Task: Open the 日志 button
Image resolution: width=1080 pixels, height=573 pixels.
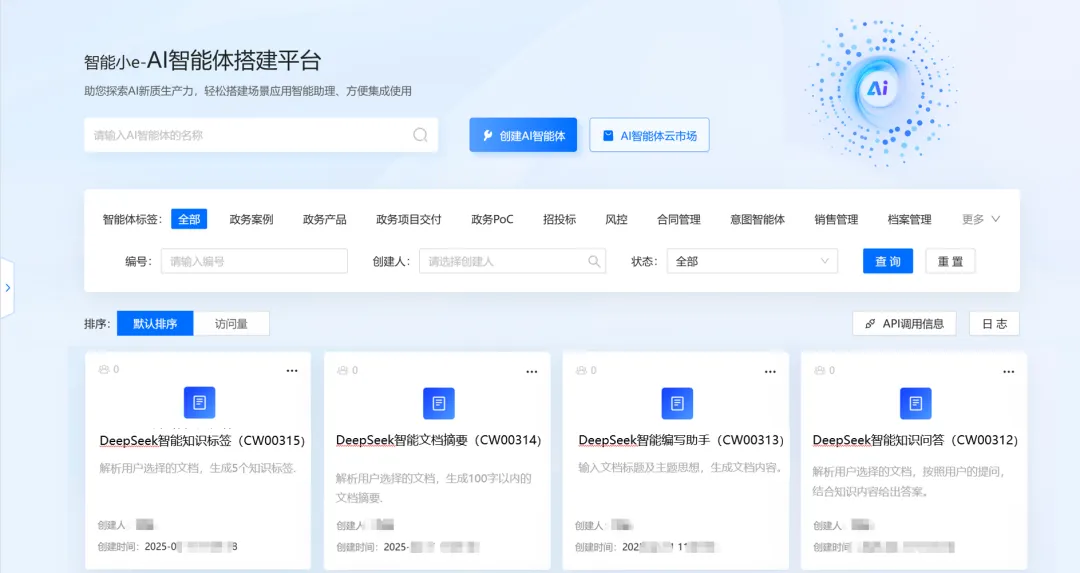Action: (x=995, y=323)
